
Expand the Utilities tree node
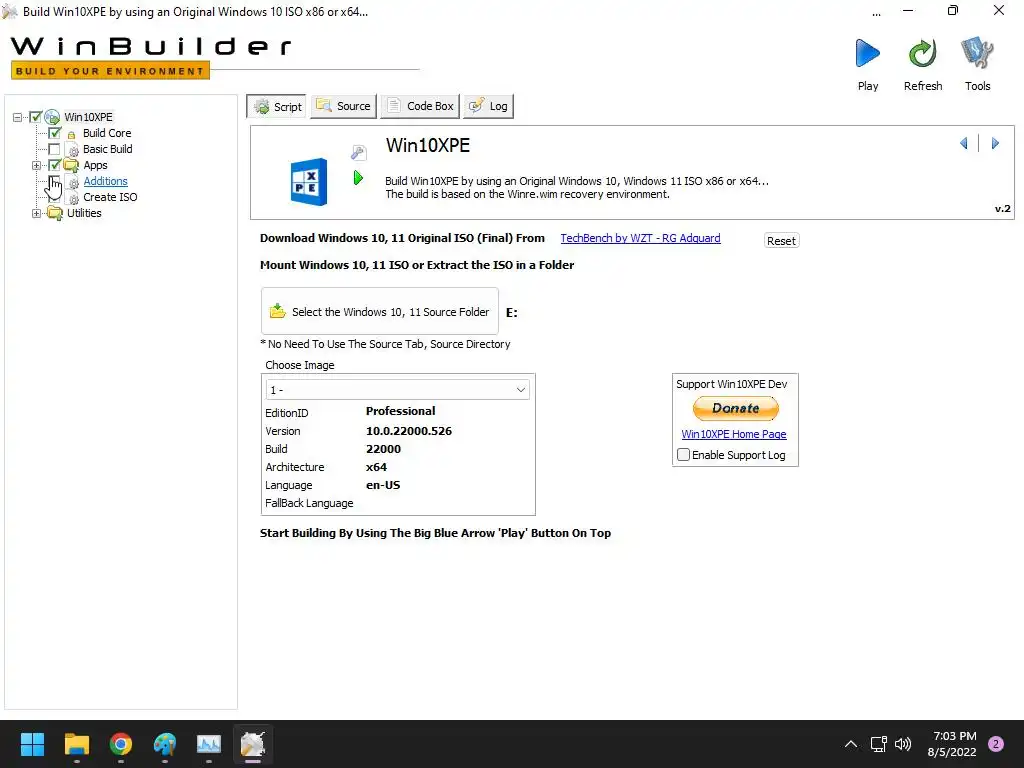(x=37, y=214)
